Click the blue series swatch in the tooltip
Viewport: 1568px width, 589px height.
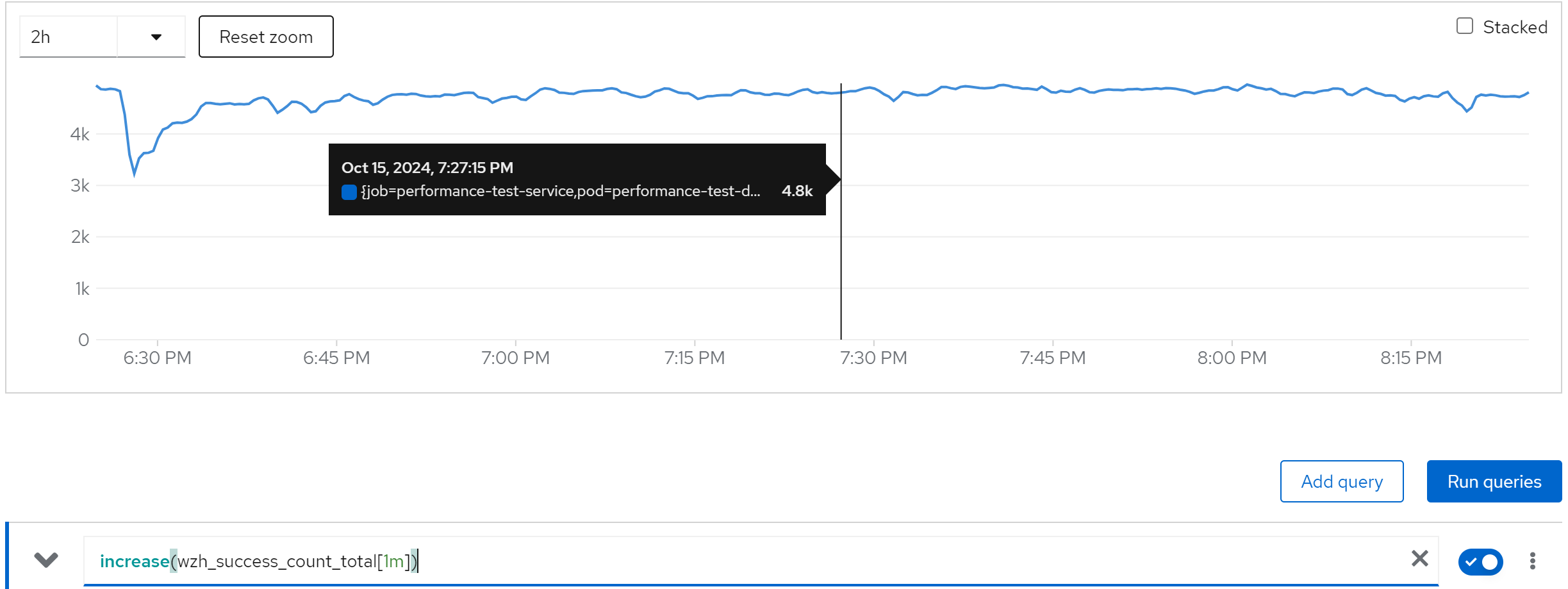coord(349,192)
